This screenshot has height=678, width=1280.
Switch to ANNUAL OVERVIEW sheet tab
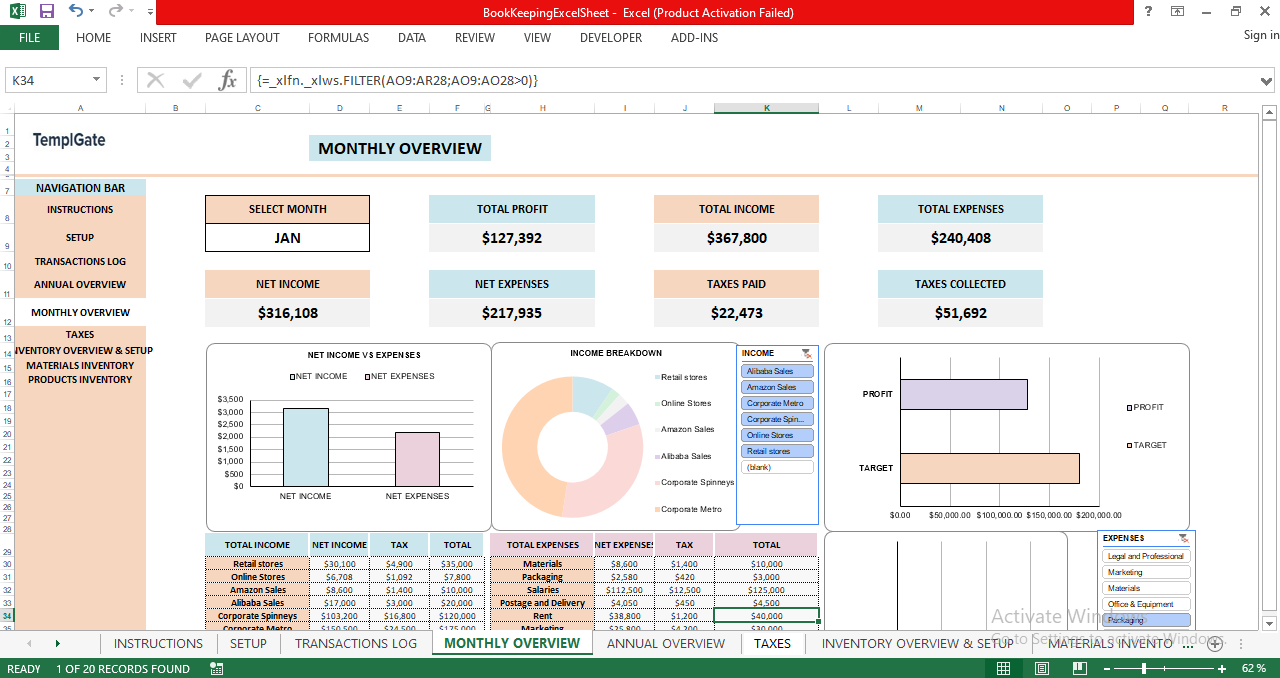pos(666,644)
